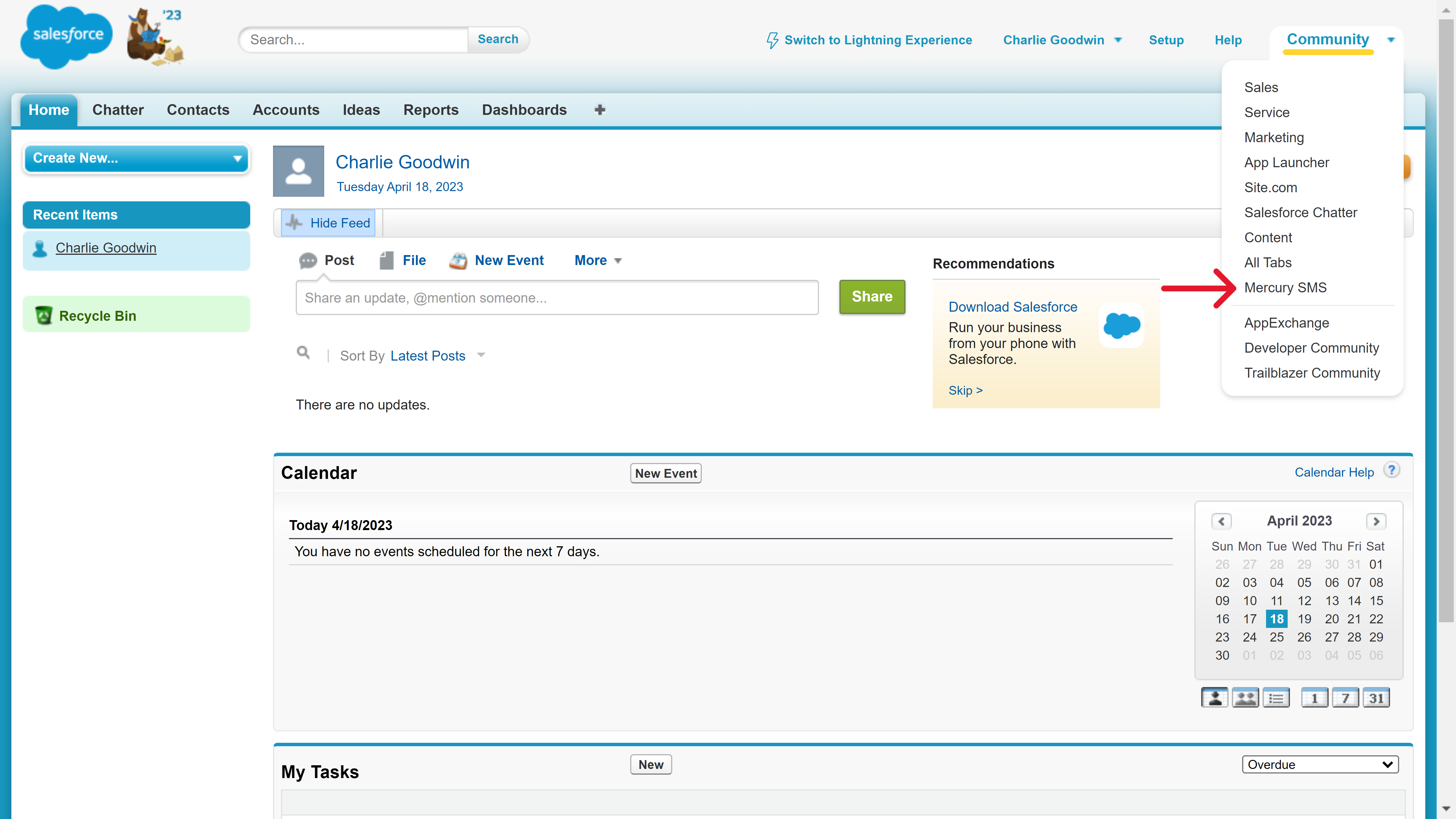Select Salesforce Chatter menu entry
The width and height of the screenshot is (1456, 819).
pyautogui.click(x=1300, y=212)
